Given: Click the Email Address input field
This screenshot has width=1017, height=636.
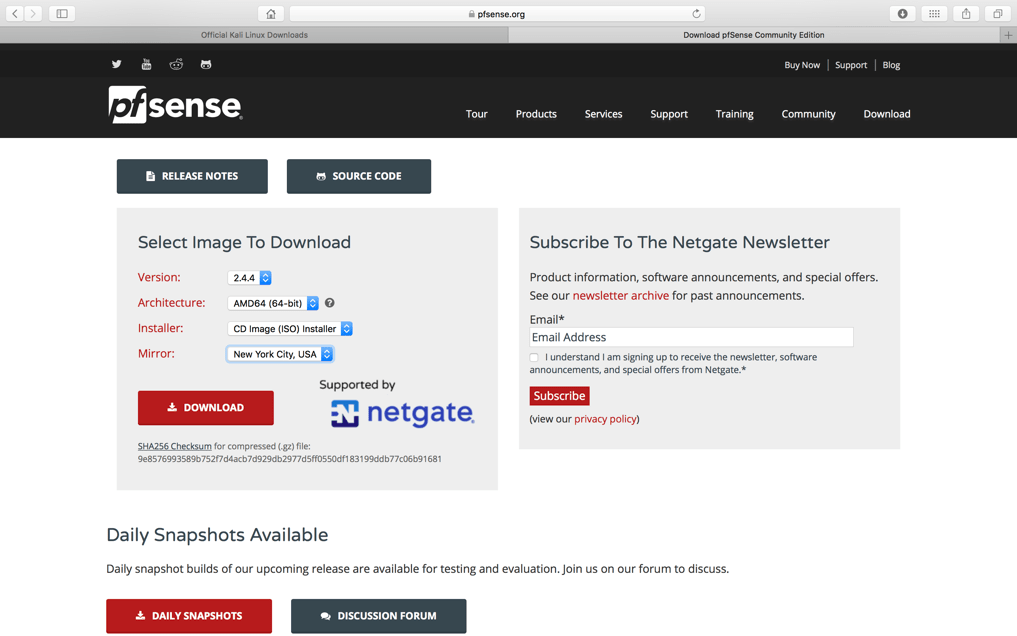Looking at the screenshot, I should (x=691, y=338).
